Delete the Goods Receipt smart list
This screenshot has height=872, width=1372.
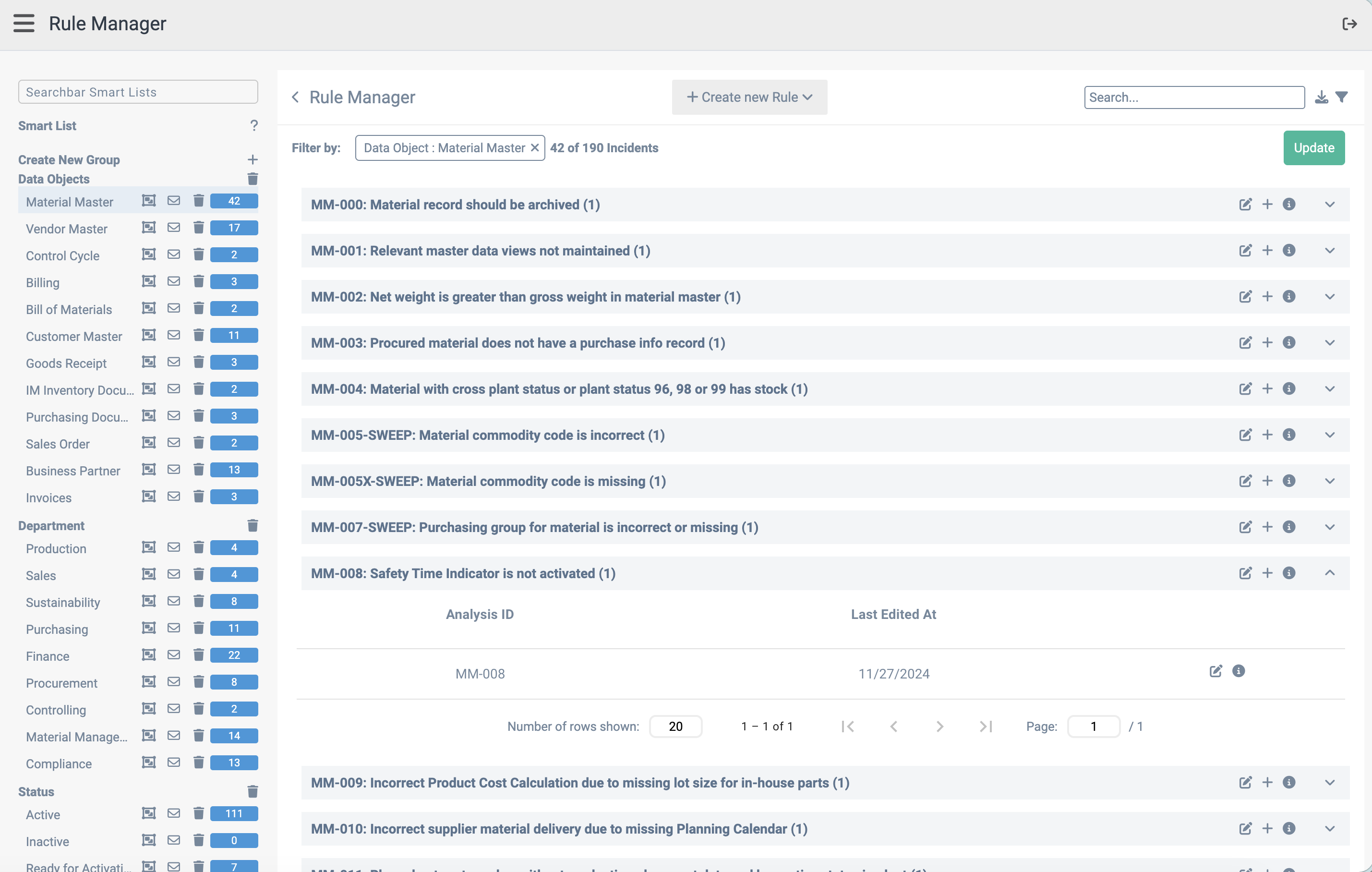point(198,363)
